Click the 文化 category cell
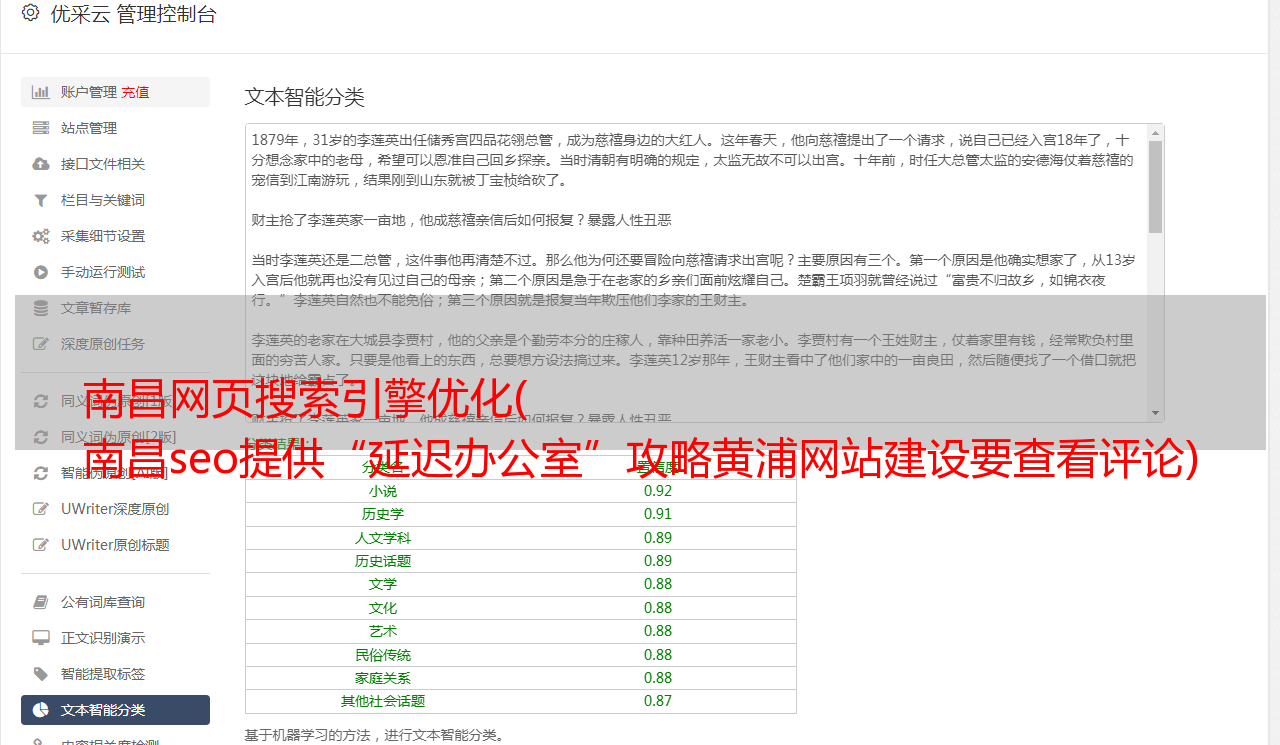The height and width of the screenshot is (745, 1280). [383, 608]
